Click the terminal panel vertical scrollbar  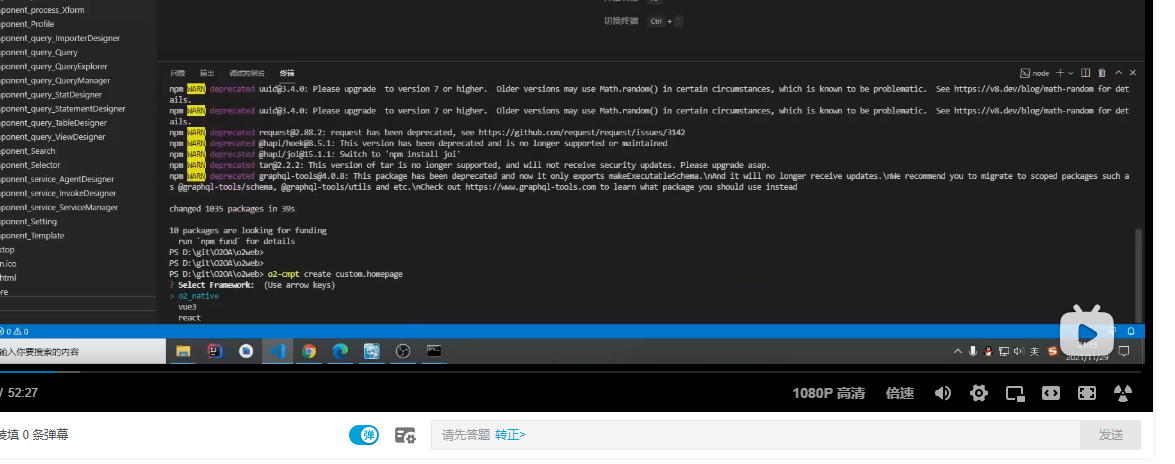[x=1139, y=275]
